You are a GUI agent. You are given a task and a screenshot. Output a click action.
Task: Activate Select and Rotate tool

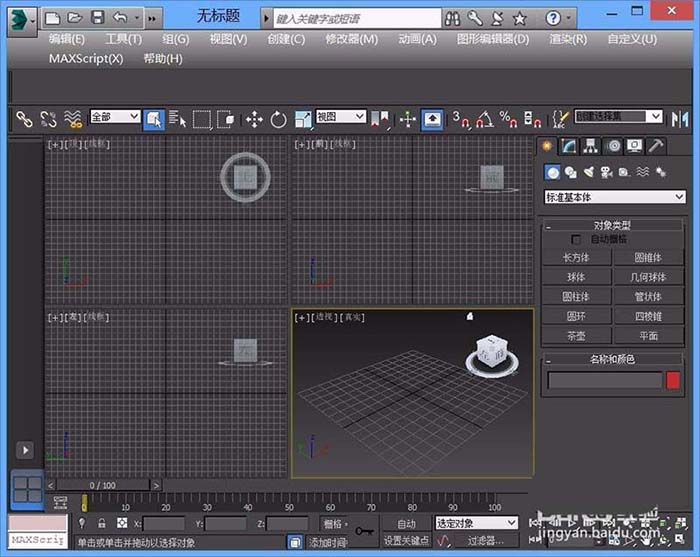279,120
